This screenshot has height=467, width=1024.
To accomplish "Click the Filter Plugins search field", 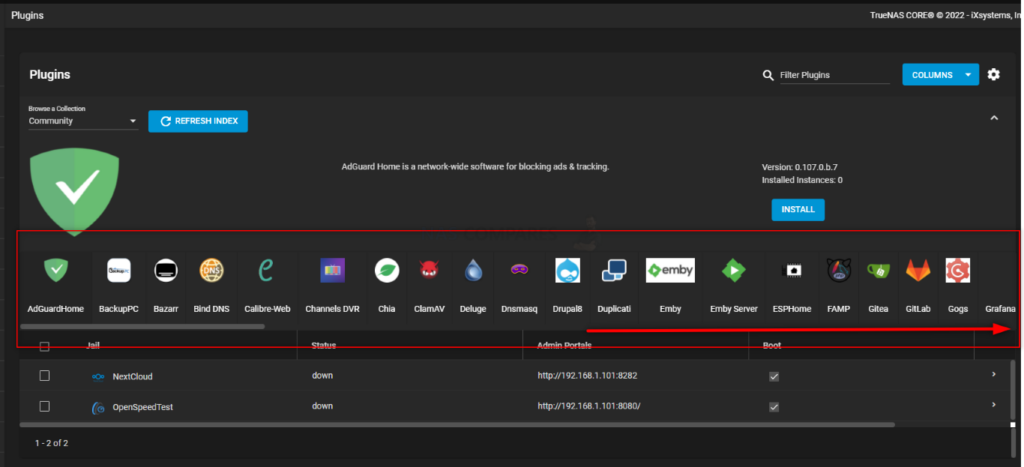I will pyautogui.click(x=835, y=75).
